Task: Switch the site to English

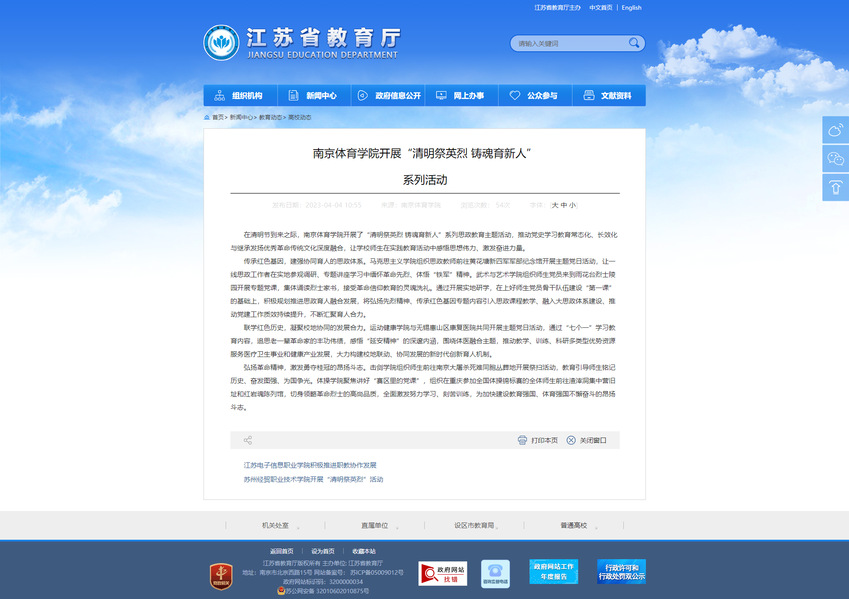Action: (631, 8)
